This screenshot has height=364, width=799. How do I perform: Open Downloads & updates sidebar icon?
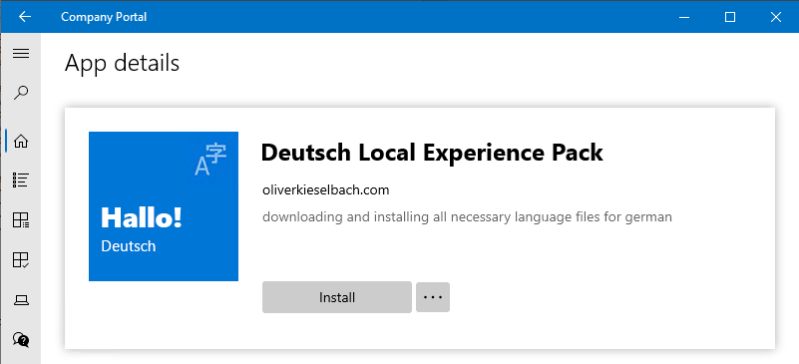click(x=20, y=260)
